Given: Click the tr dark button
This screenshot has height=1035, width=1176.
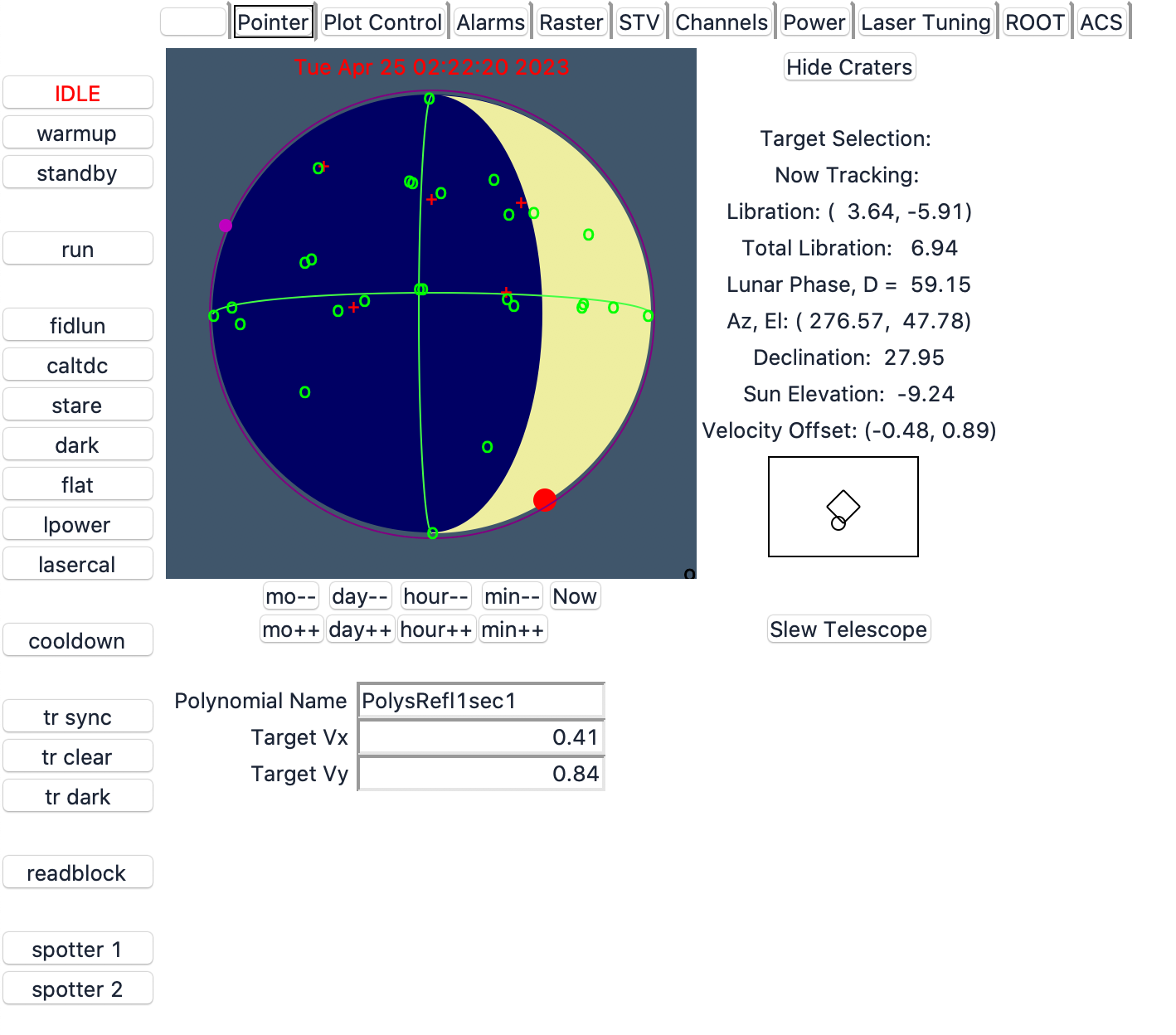Looking at the screenshot, I should pos(78,796).
